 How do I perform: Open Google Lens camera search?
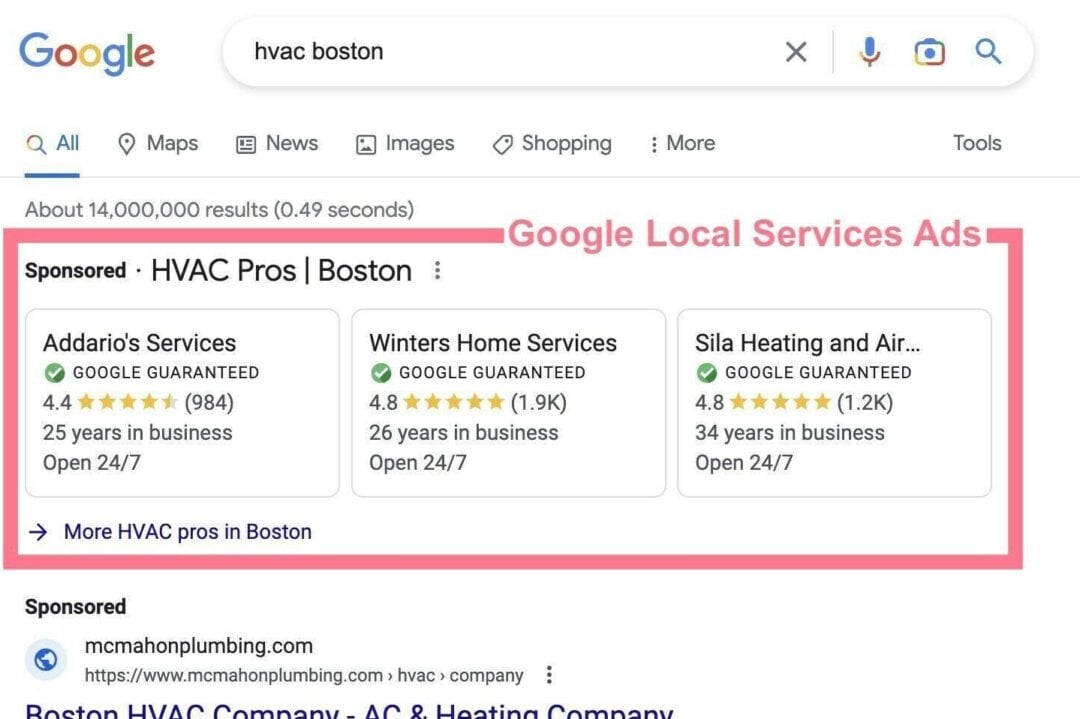928,51
